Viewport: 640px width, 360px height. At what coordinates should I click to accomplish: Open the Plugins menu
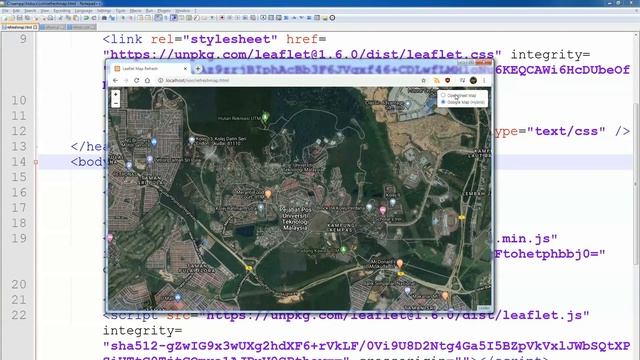point(164,11)
